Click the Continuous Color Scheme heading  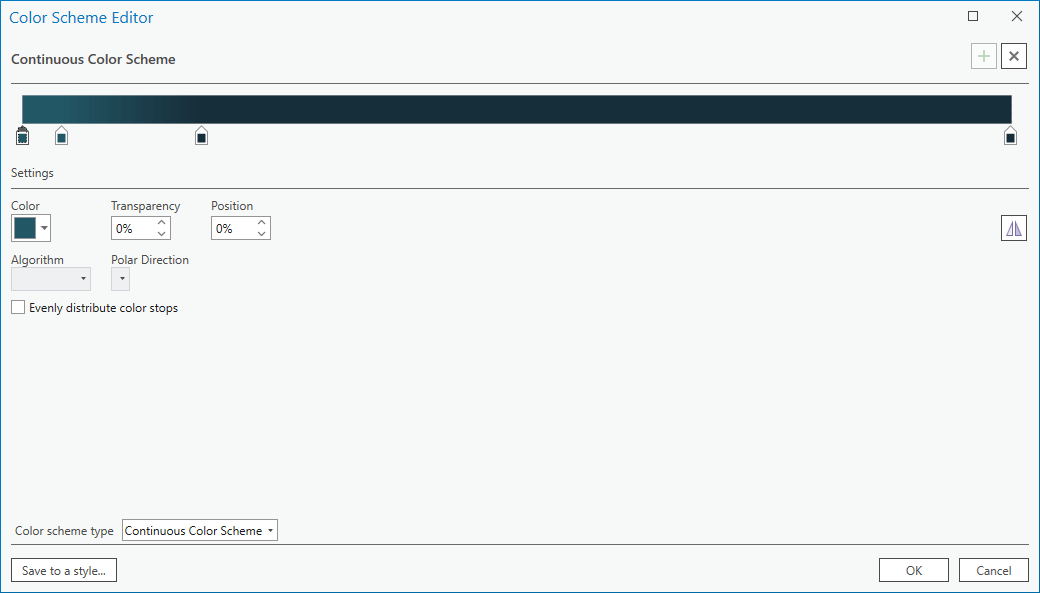[x=94, y=59]
